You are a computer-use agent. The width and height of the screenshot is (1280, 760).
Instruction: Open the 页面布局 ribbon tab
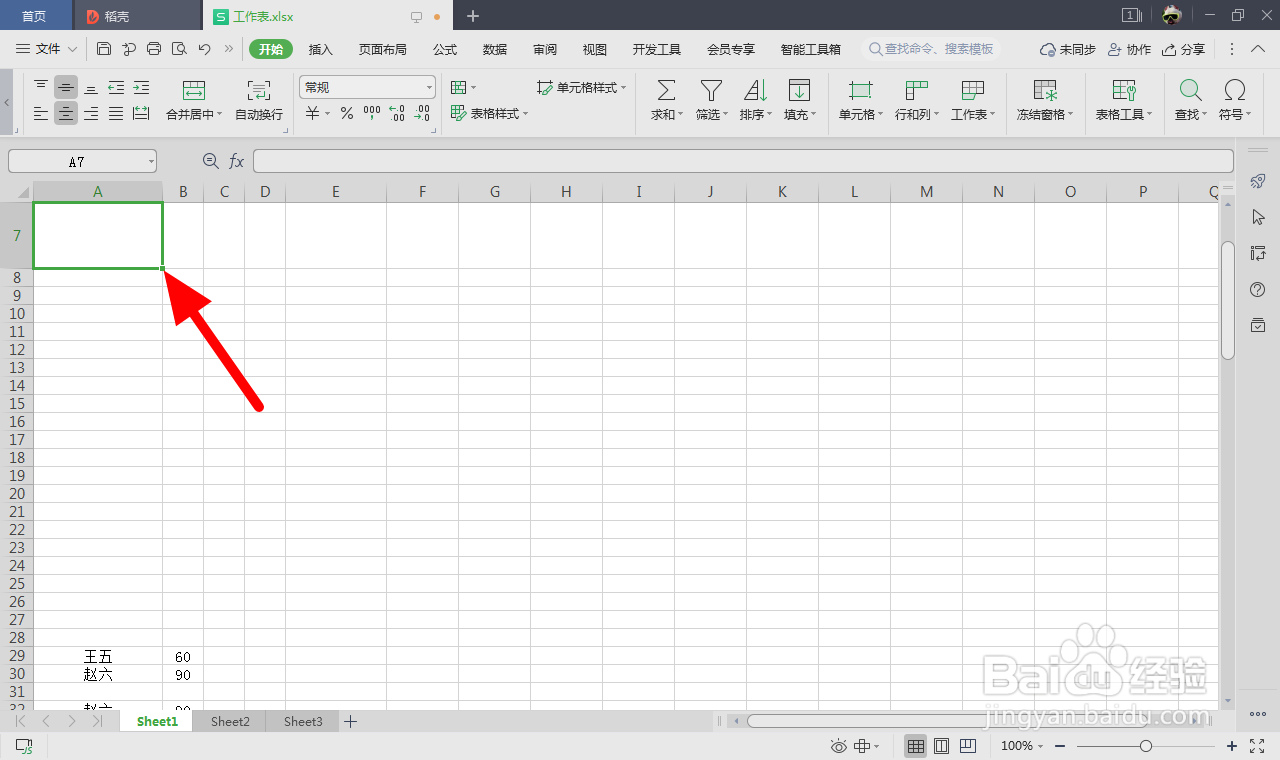coord(383,49)
